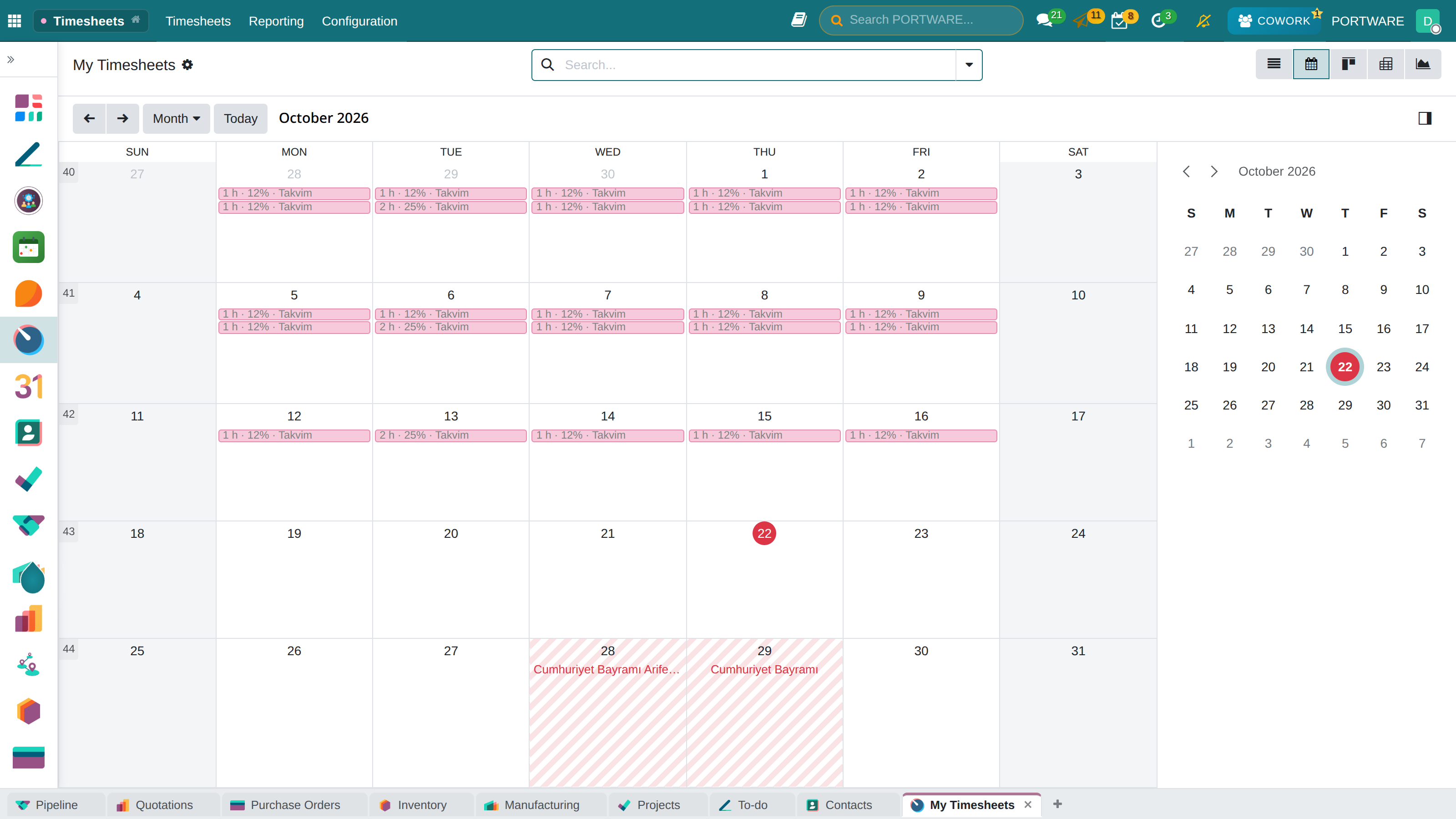Open Discuss messages with 21 notifications
The height and width of the screenshot is (819, 1456).
(1045, 21)
